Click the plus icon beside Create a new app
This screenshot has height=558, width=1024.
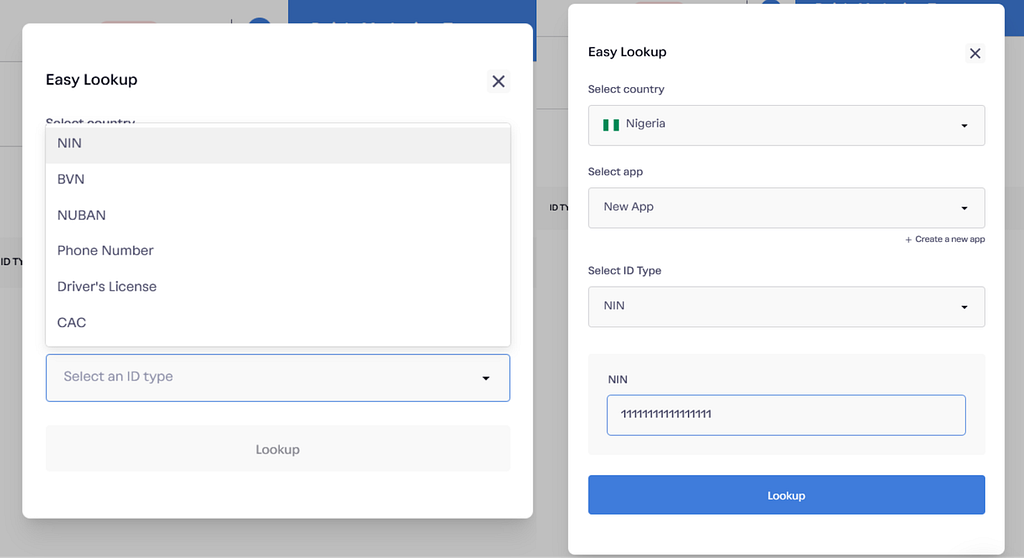pyautogui.click(x=908, y=240)
